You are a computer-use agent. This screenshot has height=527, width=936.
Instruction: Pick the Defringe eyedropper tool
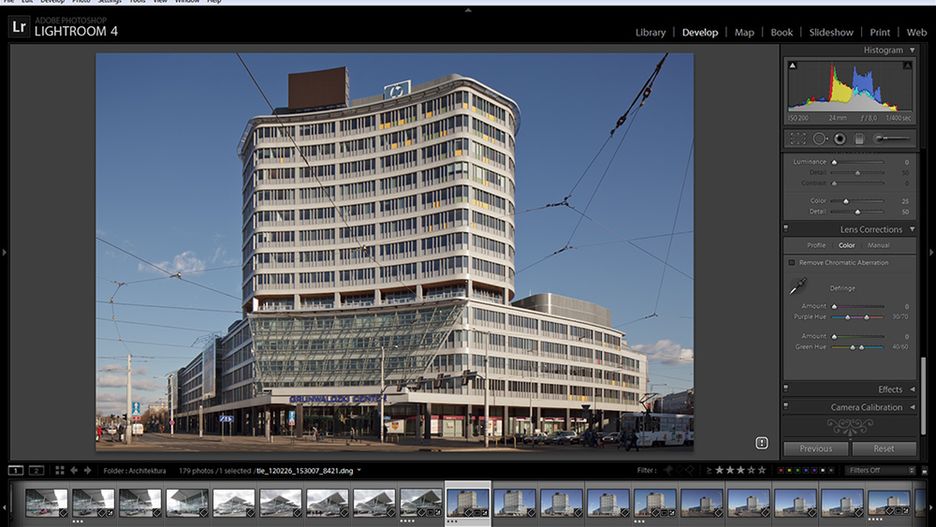[797, 287]
